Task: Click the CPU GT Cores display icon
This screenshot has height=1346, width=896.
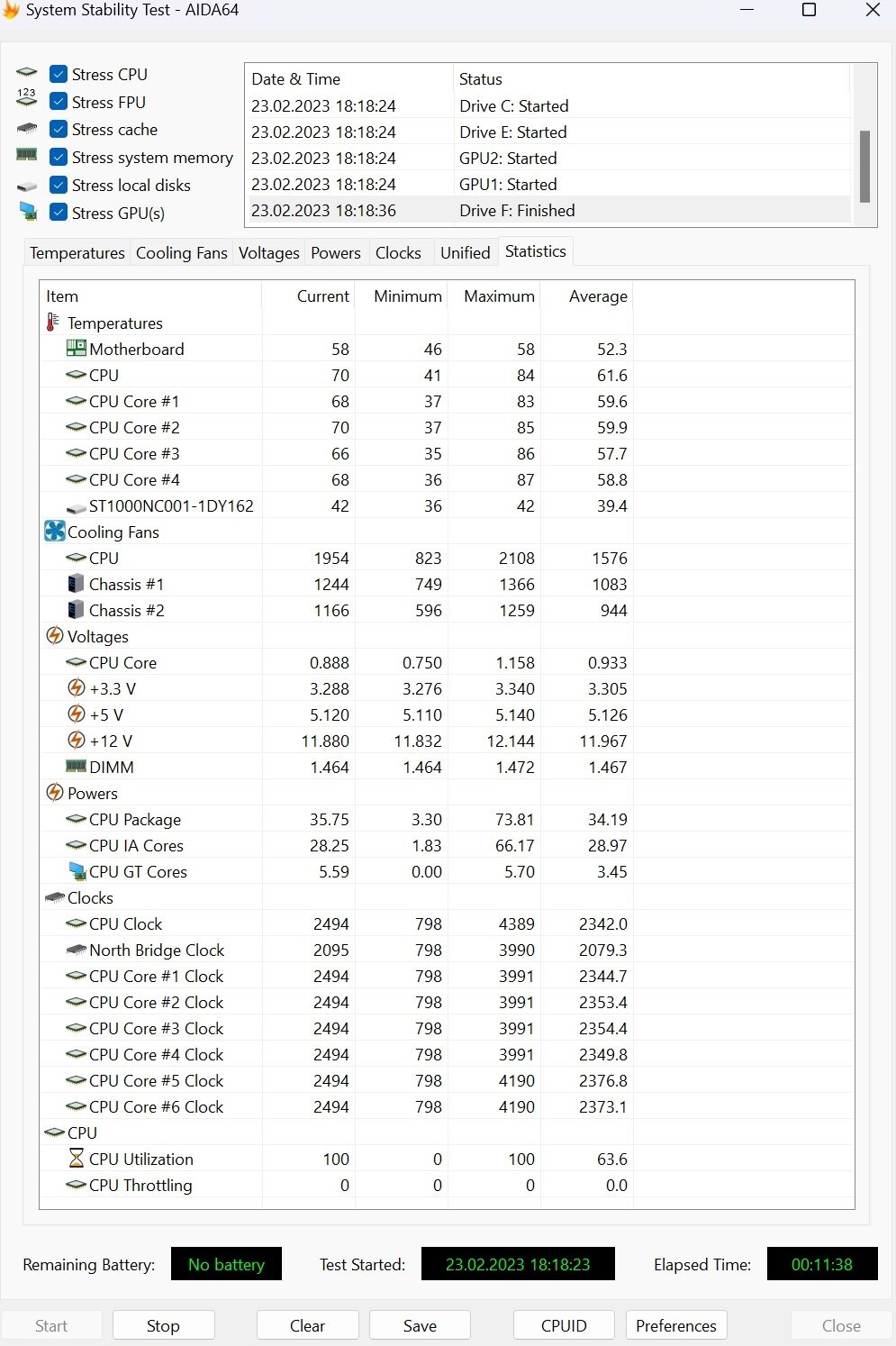Action: pos(77,871)
